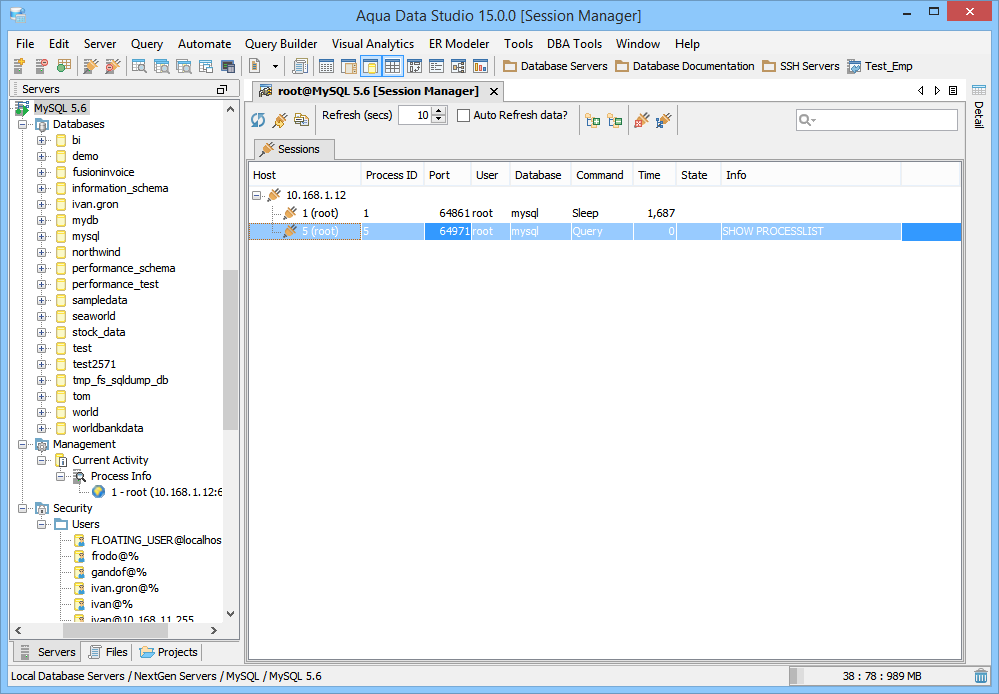Toggle Auto Refresh data checkbox

click(x=464, y=115)
